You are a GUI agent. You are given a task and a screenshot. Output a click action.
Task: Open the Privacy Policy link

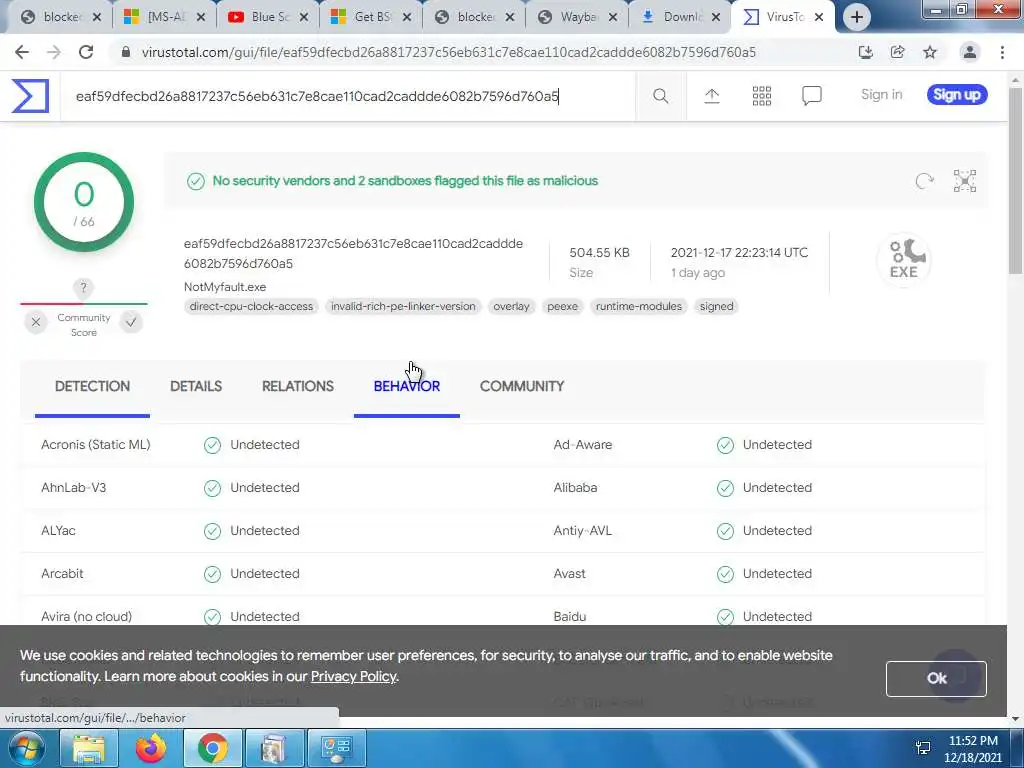coord(353,677)
